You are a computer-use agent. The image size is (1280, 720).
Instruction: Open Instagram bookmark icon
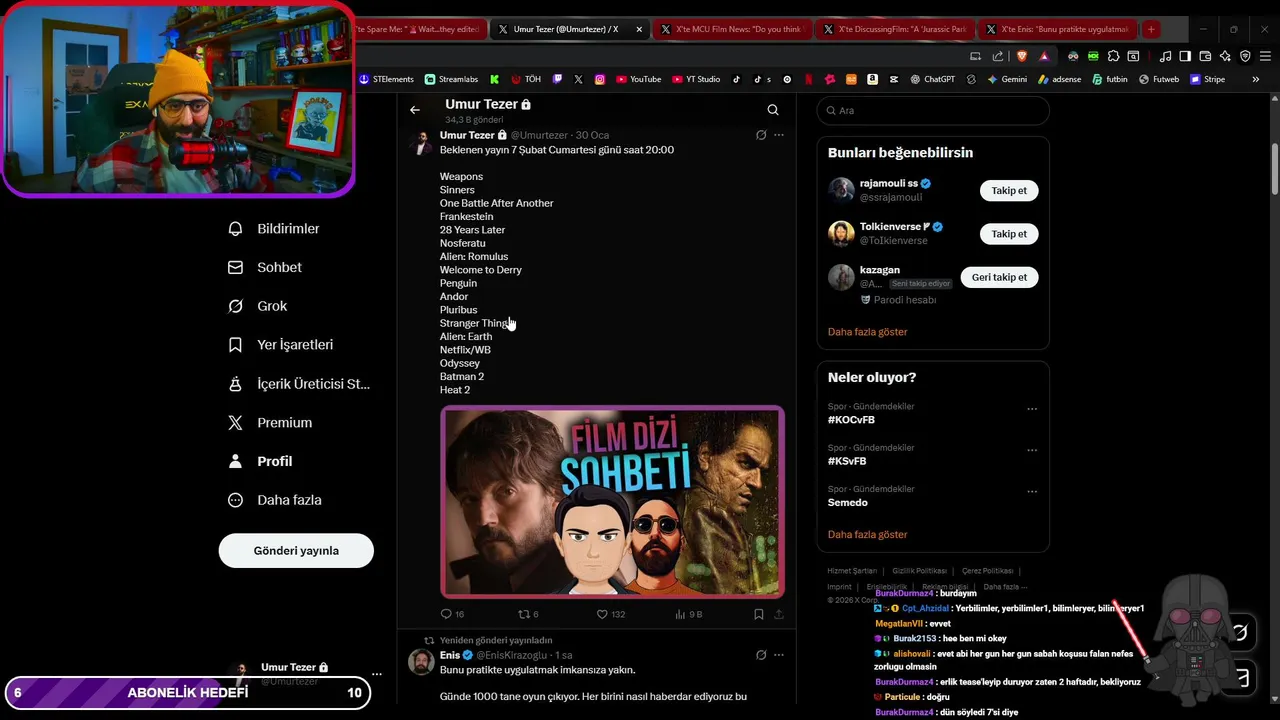pos(600,79)
